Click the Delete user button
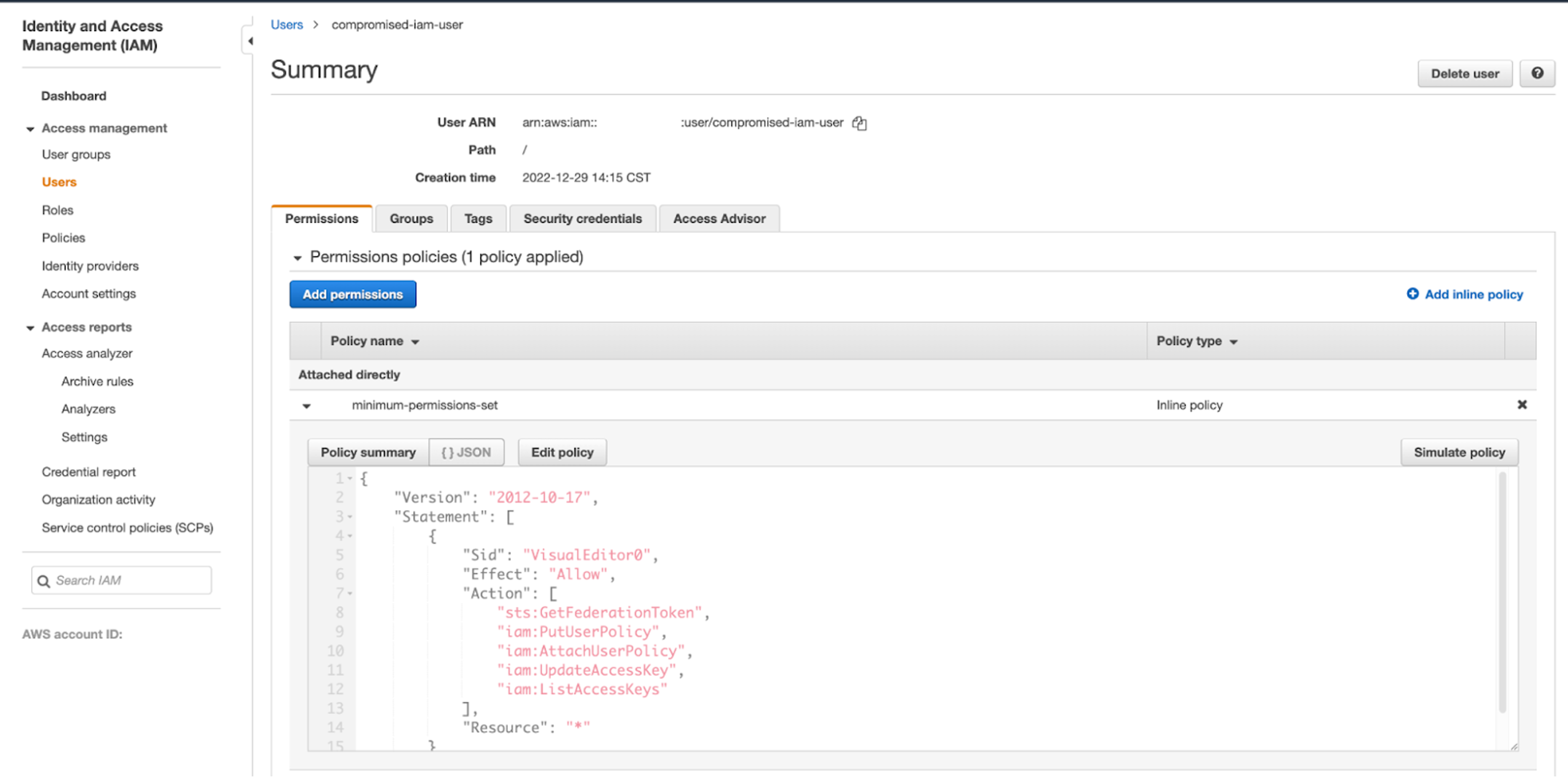Viewport: 1568px width, 777px height. point(1465,74)
